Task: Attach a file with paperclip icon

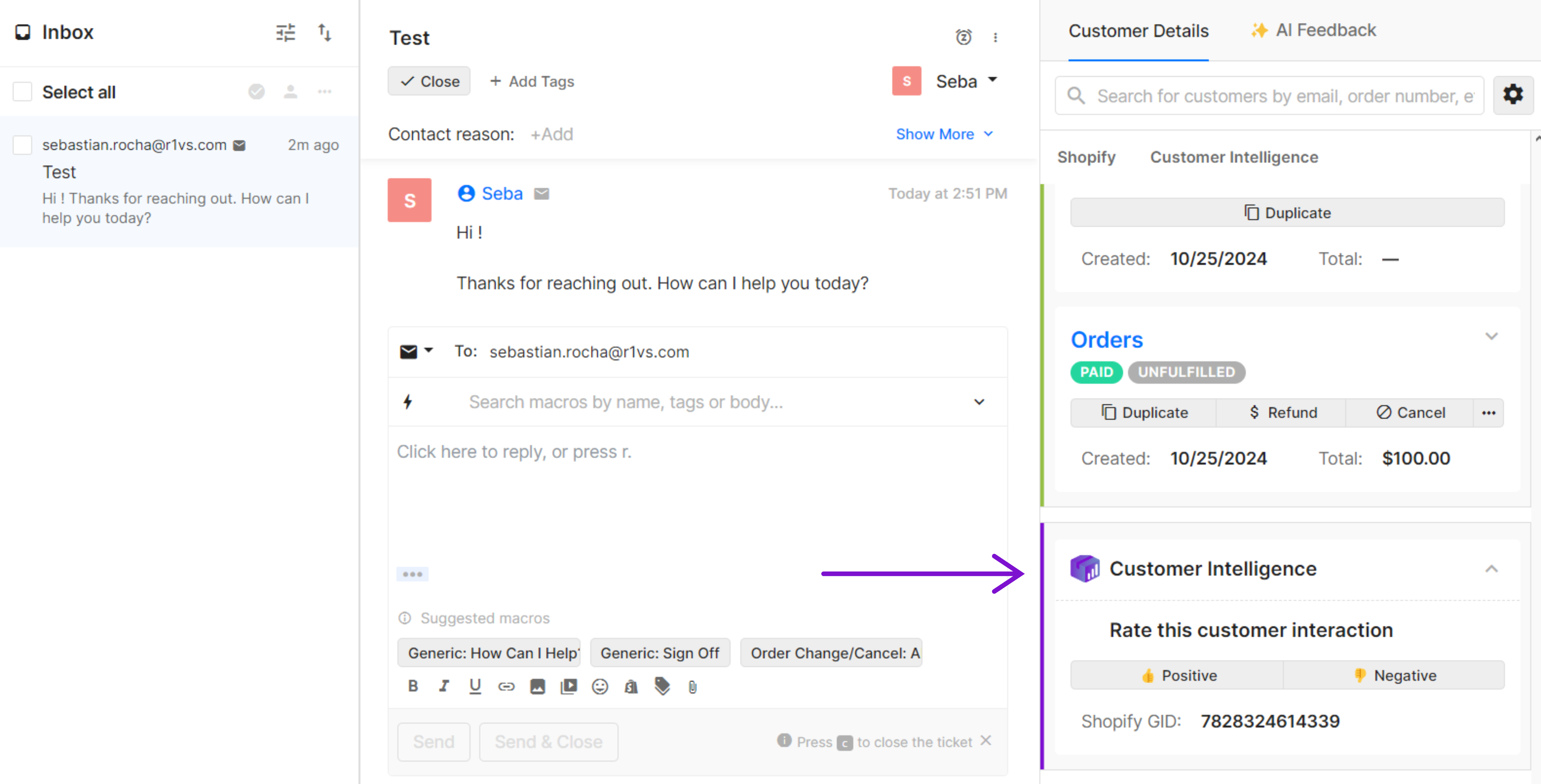Action: click(x=692, y=686)
